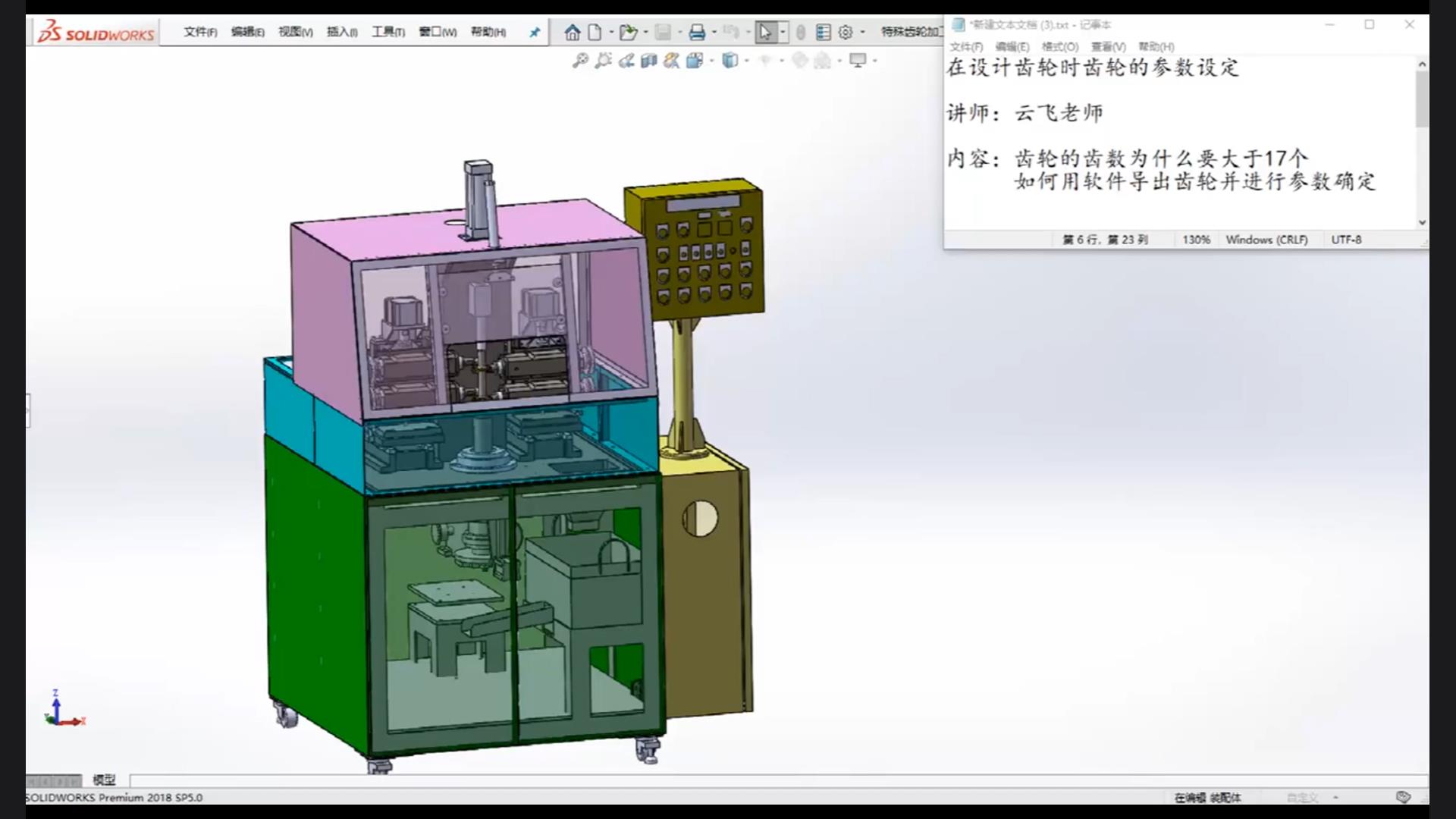The width and height of the screenshot is (1456, 819).
Task: Expand the Save dropdown arrow
Action: (679, 32)
